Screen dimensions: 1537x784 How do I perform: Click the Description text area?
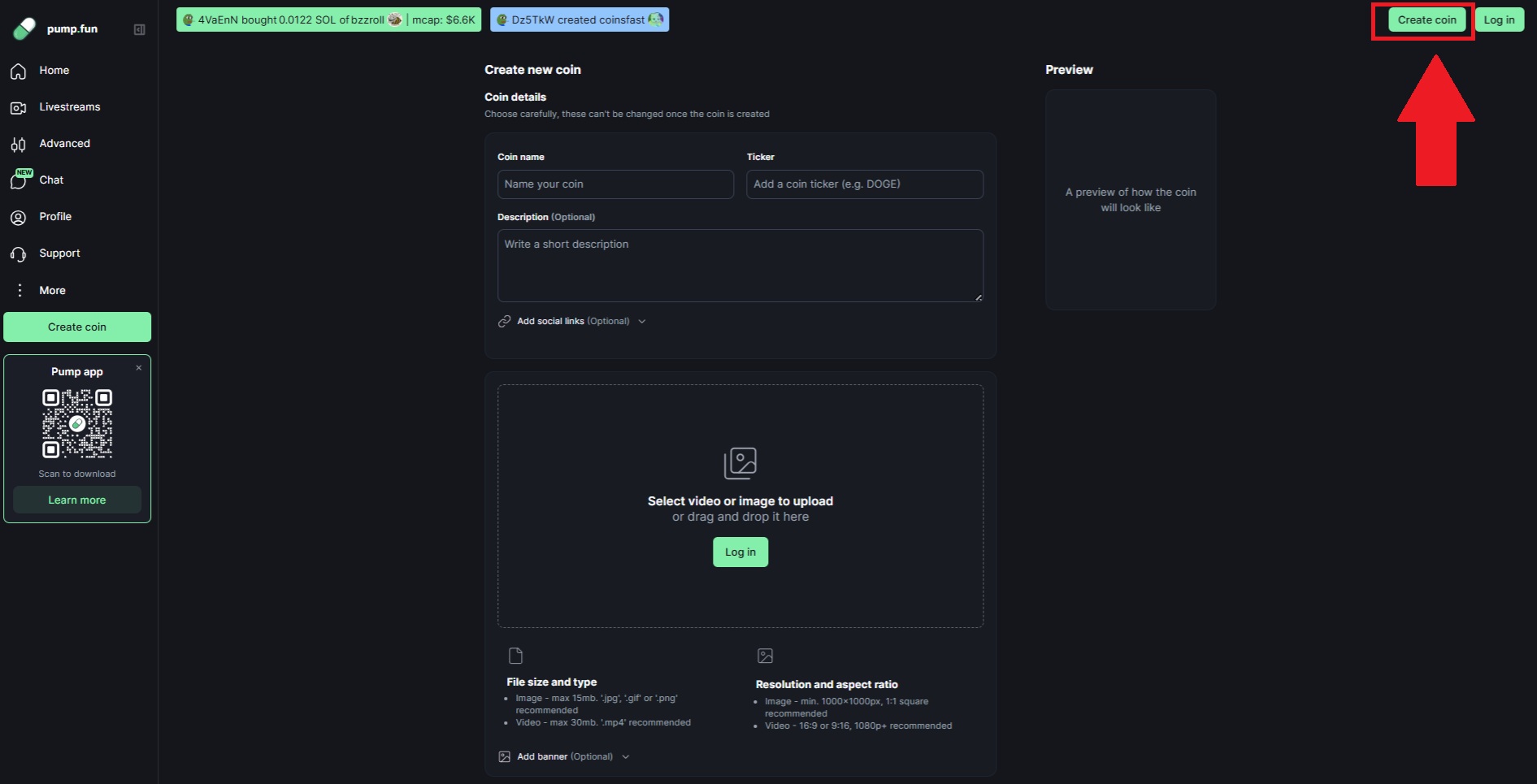click(x=740, y=266)
